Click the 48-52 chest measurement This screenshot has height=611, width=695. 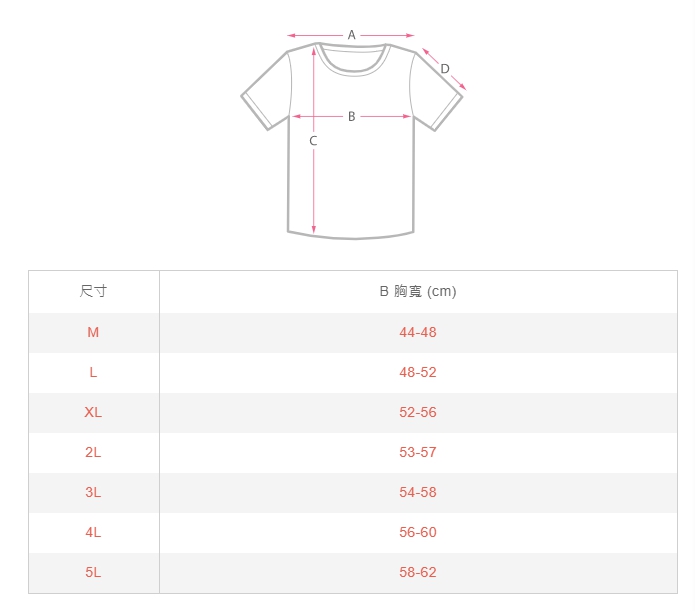click(418, 372)
